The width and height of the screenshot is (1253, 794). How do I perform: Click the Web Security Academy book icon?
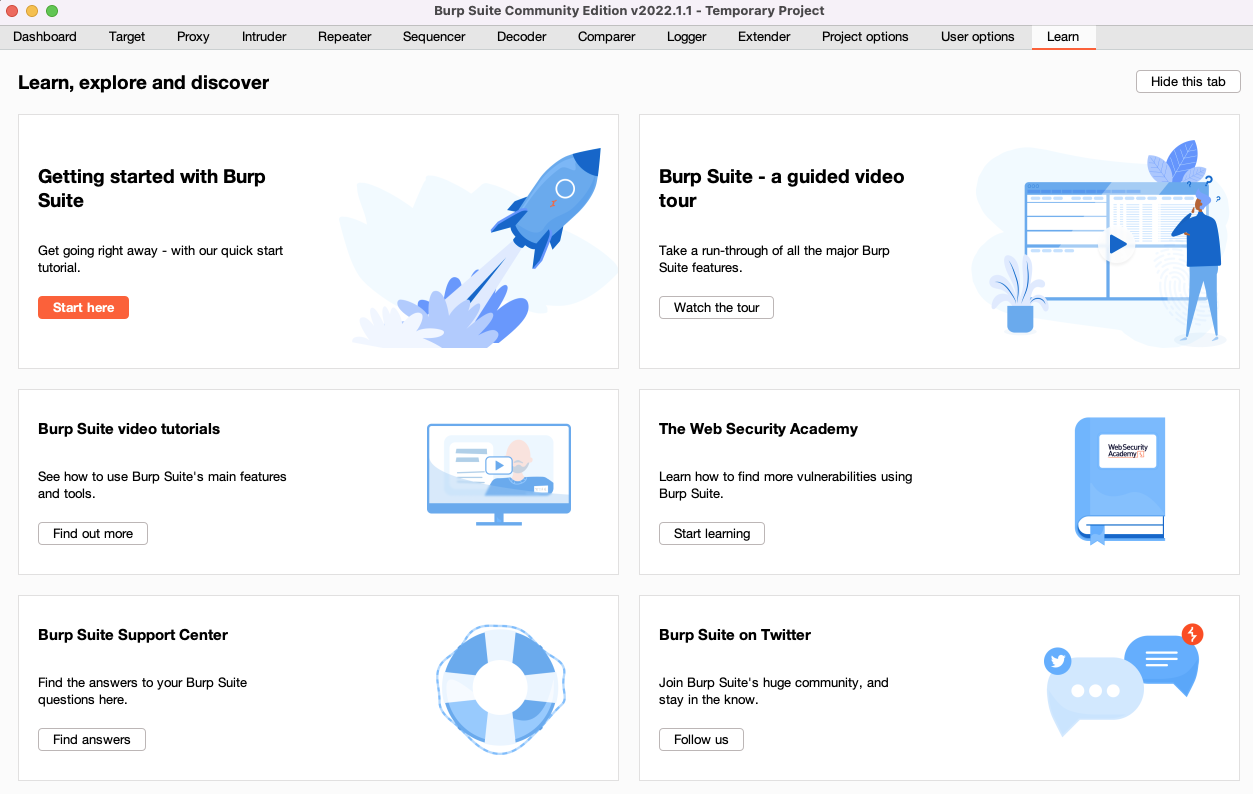coord(1120,478)
